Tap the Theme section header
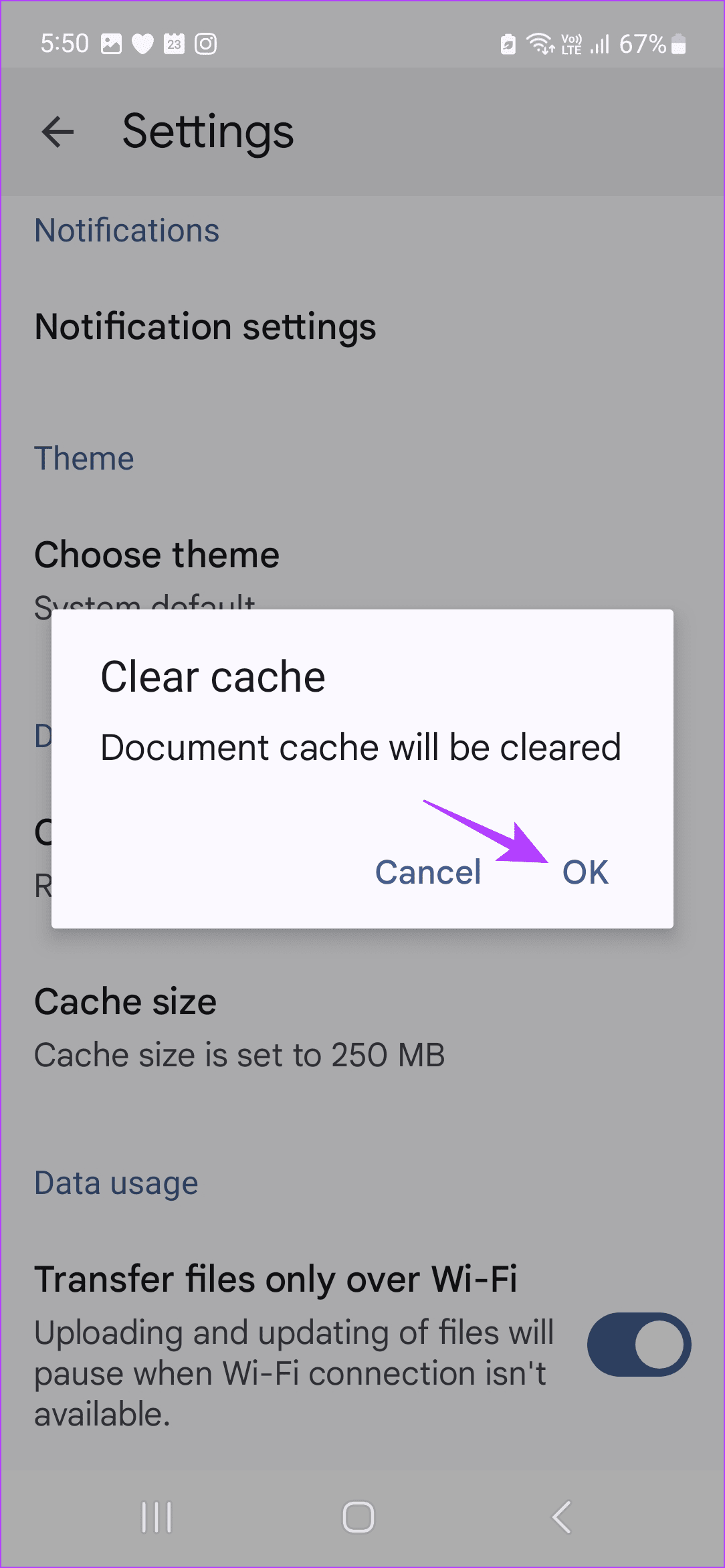This screenshot has width=725, height=1568. coord(84,459)
